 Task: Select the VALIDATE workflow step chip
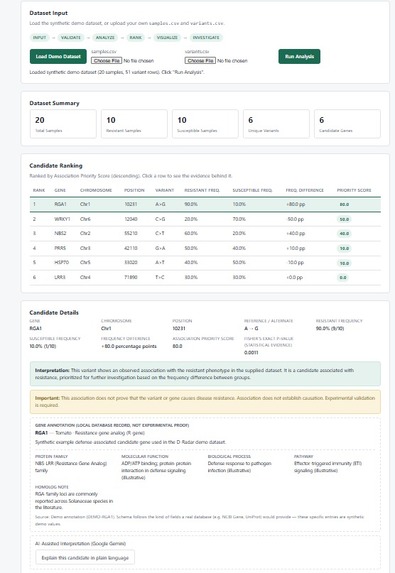click(71, 38)
